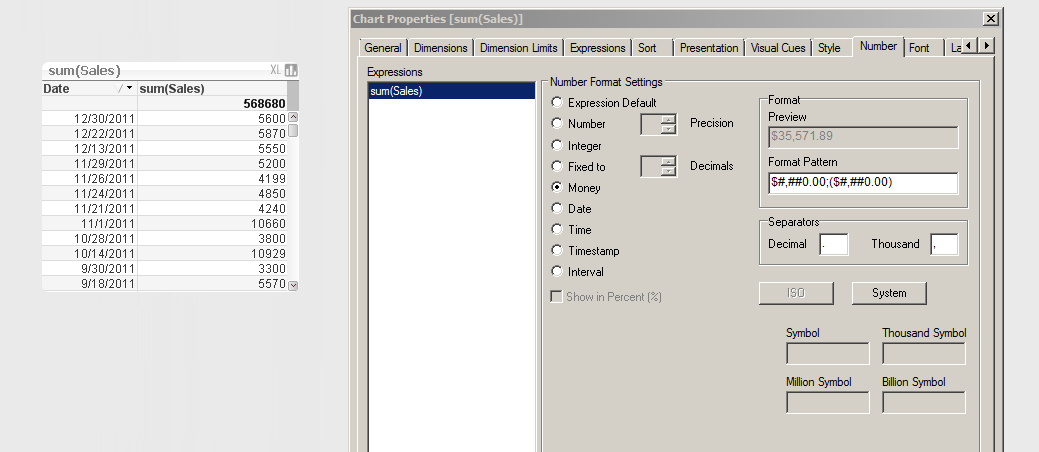Select the 11/1/2011 date cell
1039x452 pixels.
click(x=89, y=223)
